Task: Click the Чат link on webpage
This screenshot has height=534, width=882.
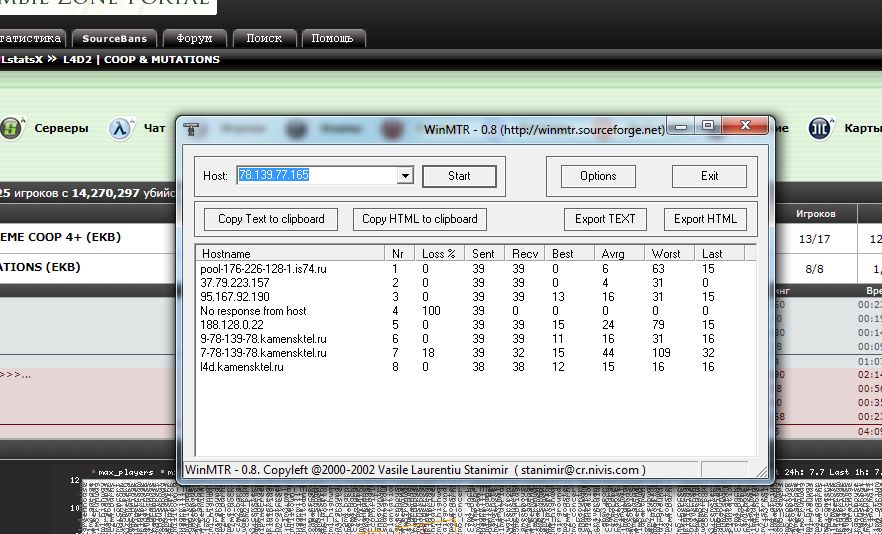Action: pyautogui.click(x=155, y=128)
